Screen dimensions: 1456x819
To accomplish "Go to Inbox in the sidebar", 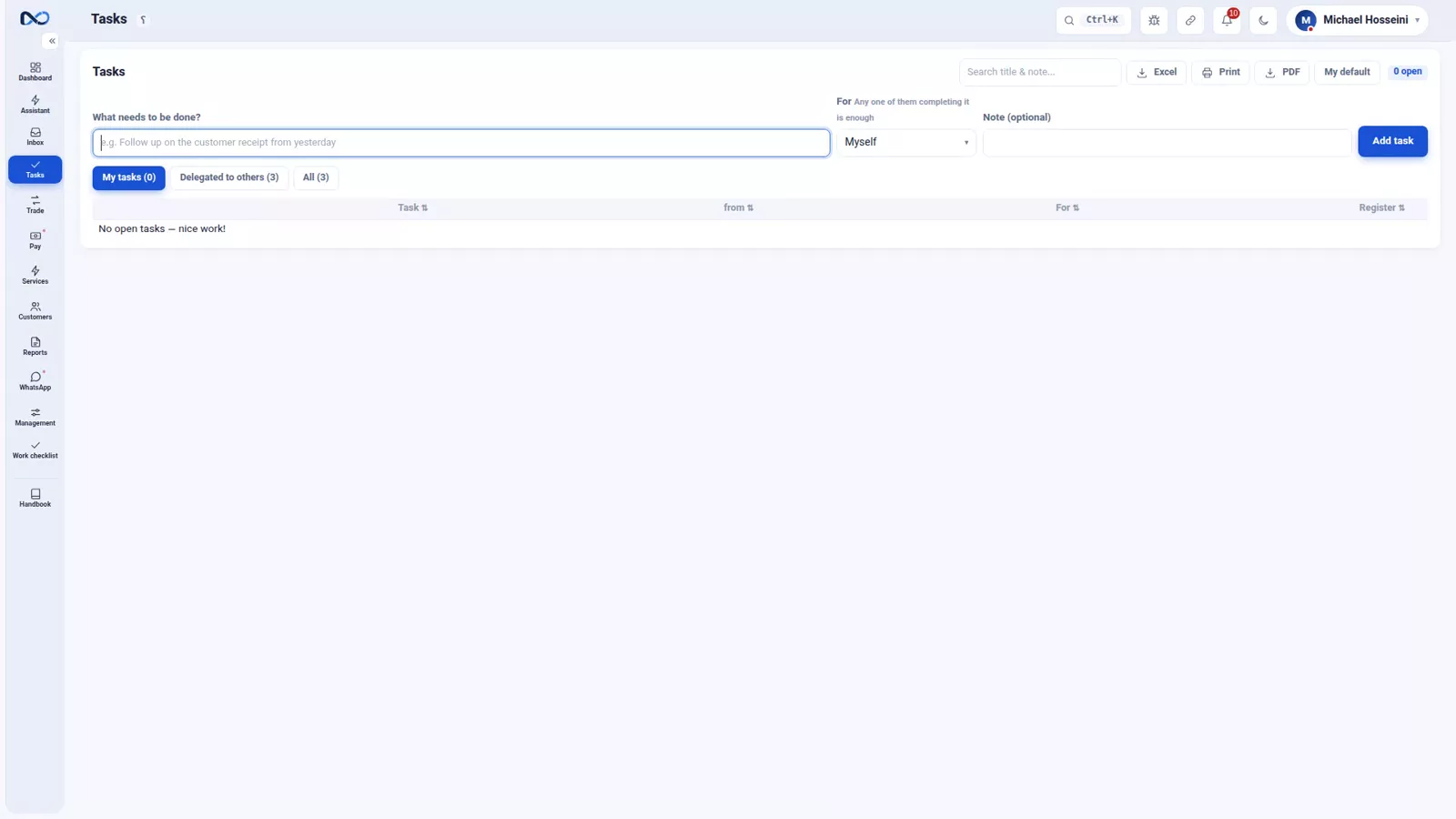I will (x=35, y=136).
